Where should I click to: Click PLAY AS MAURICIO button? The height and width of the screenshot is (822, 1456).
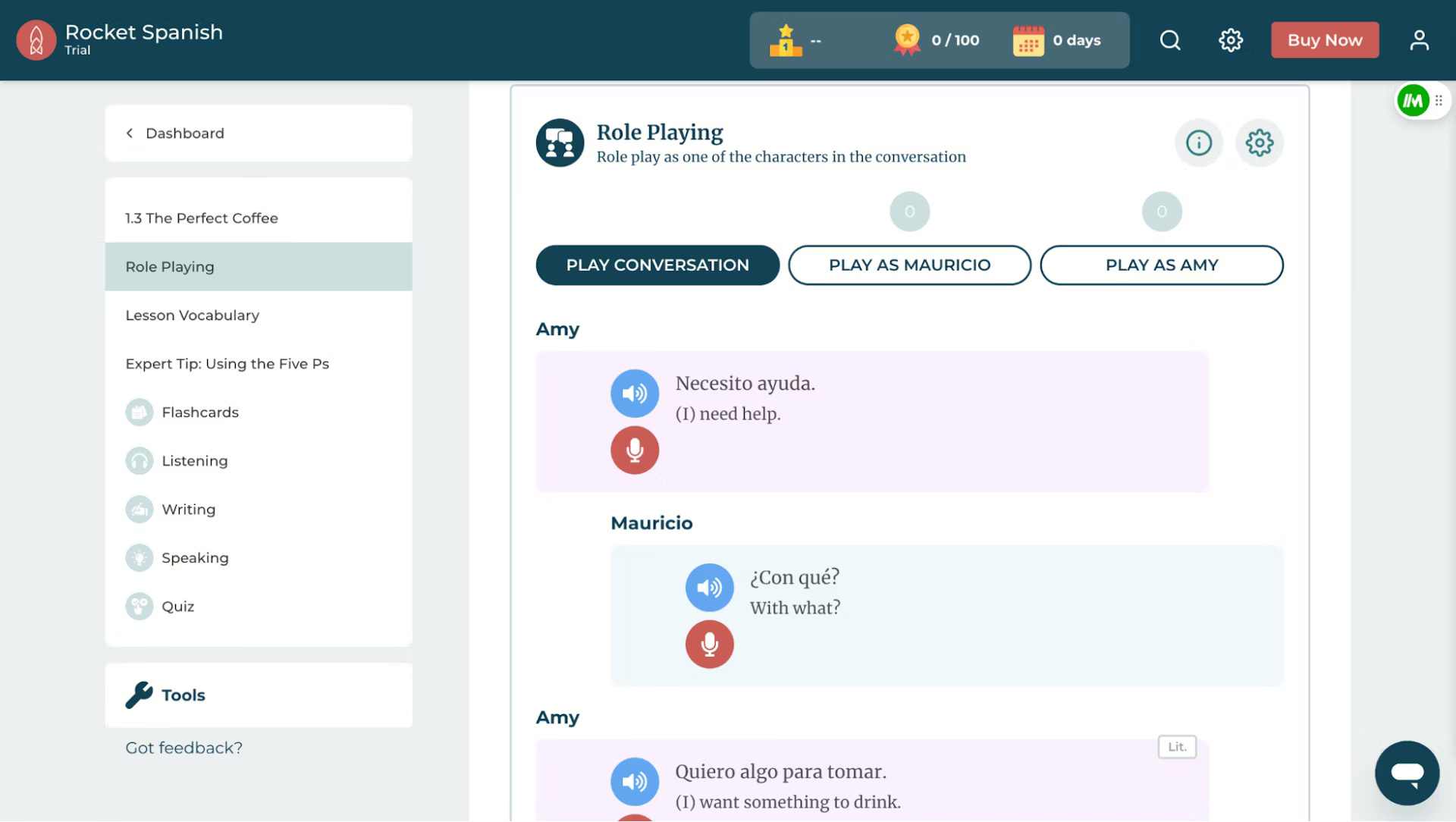pos(909,265)
